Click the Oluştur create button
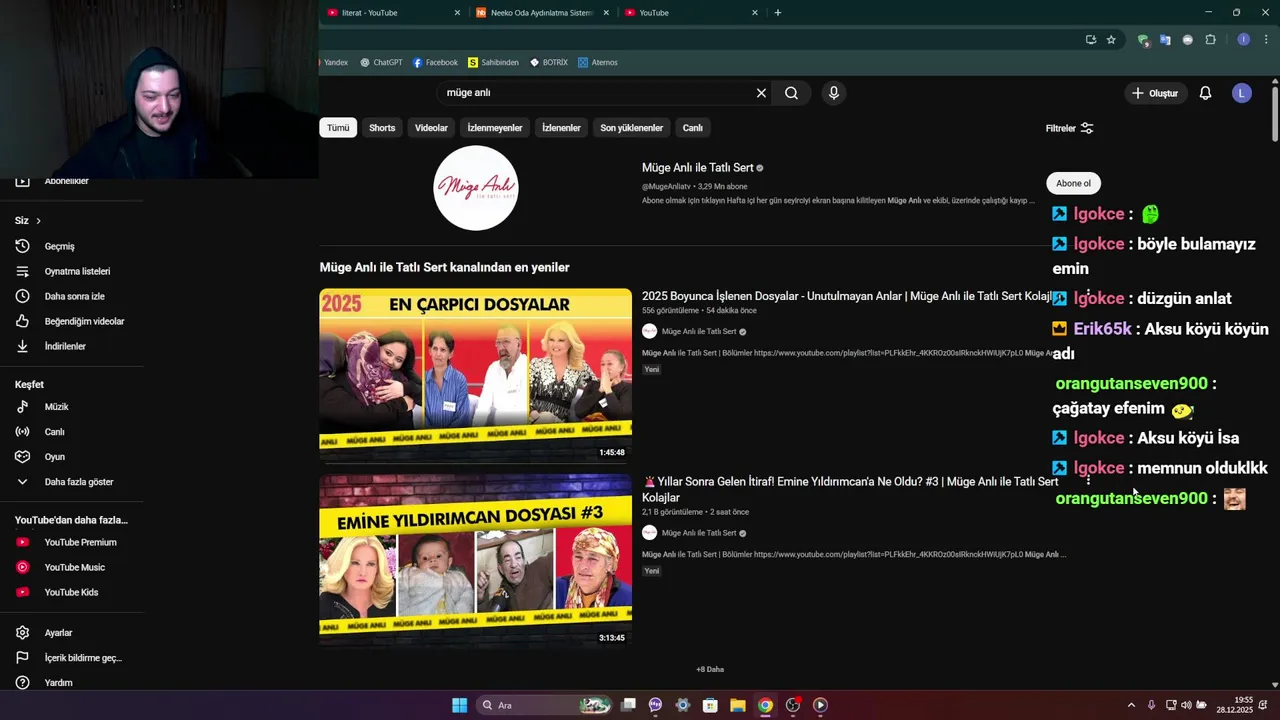 pos(1155,93)
